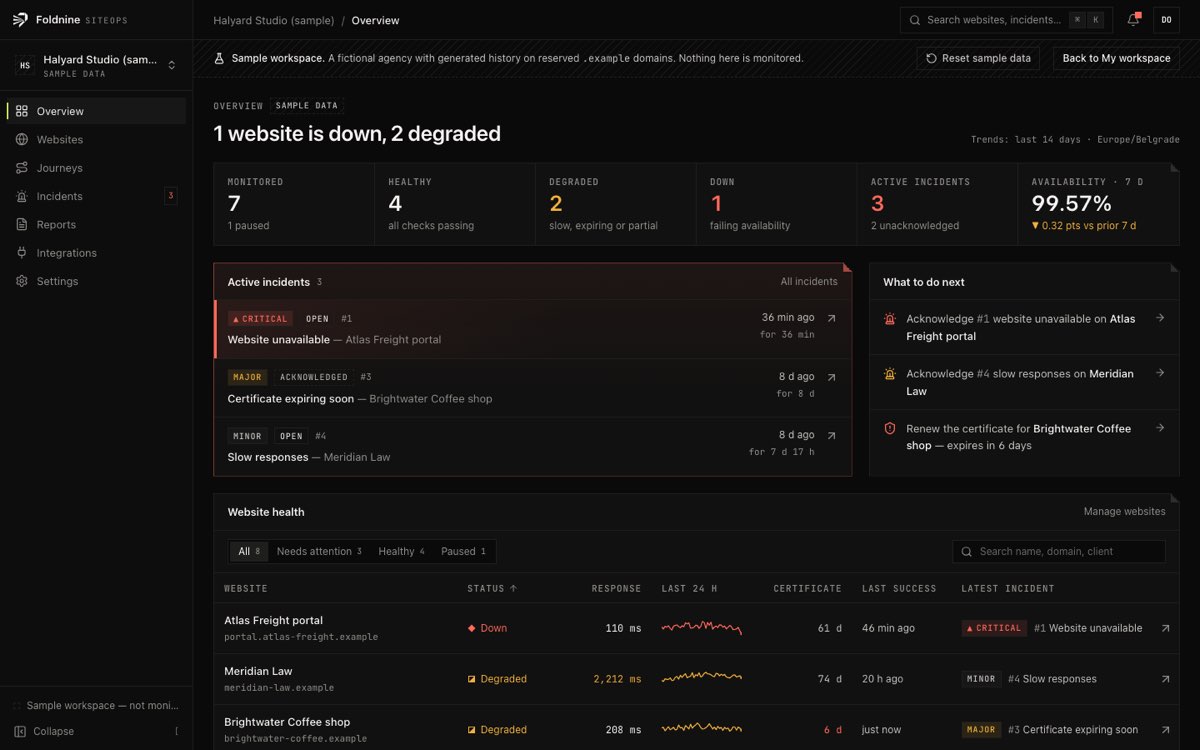The height and width of the screenshot is (750, 1200).
Task: Go to Integrations in the sidebar
Action: (x=96, y=253)
